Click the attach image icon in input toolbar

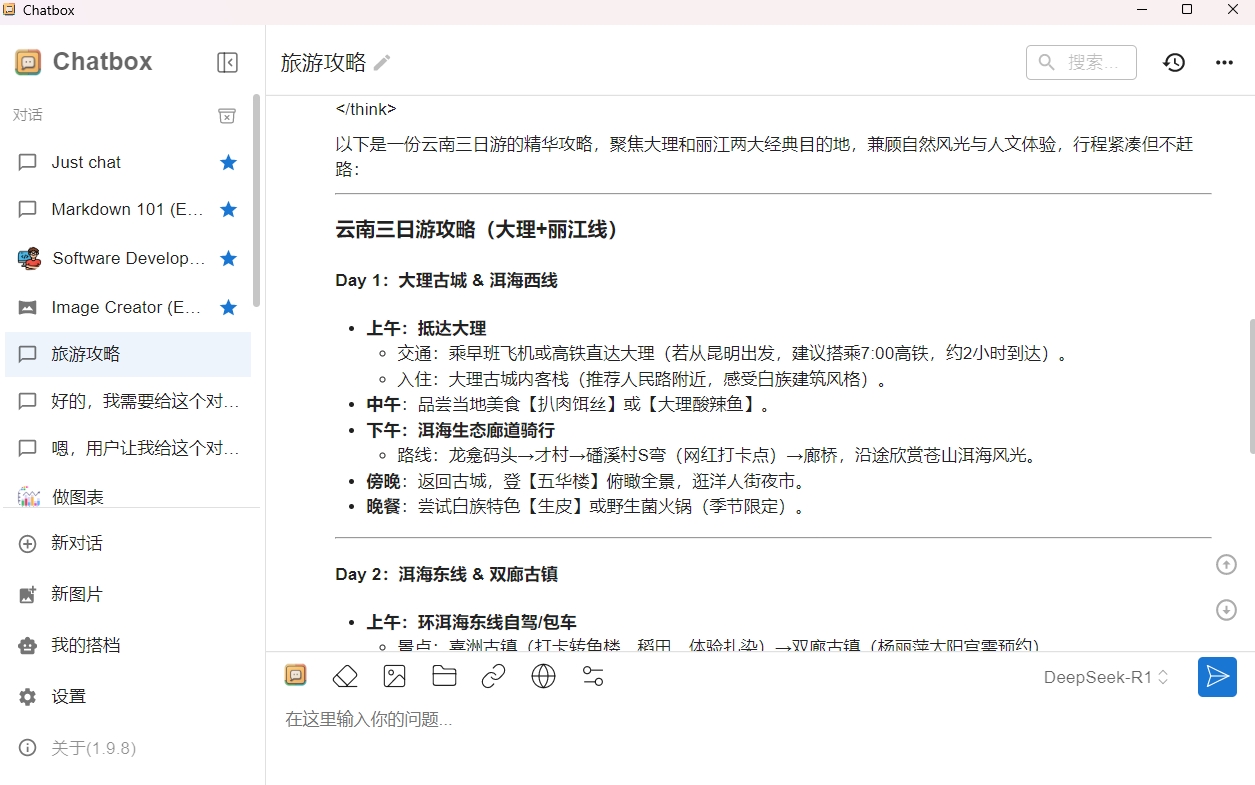pos(395,677)
